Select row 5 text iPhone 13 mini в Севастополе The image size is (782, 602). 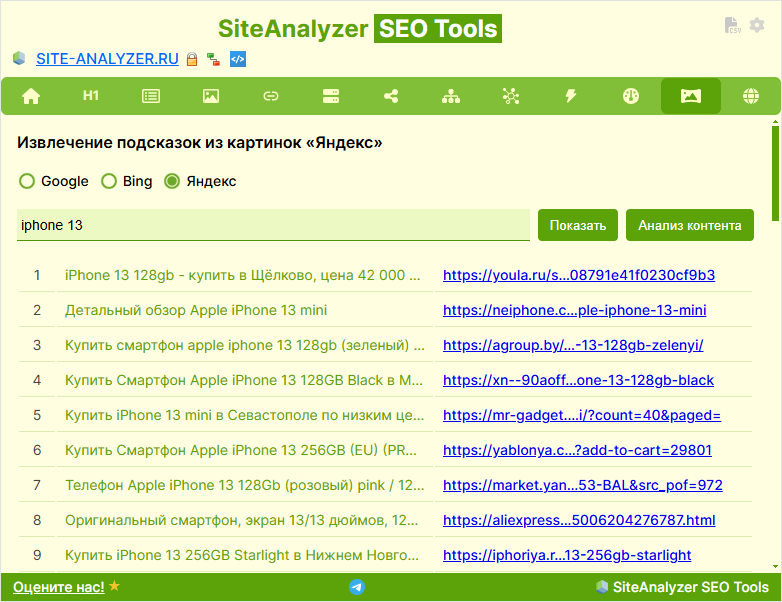[x=244, y=415]
